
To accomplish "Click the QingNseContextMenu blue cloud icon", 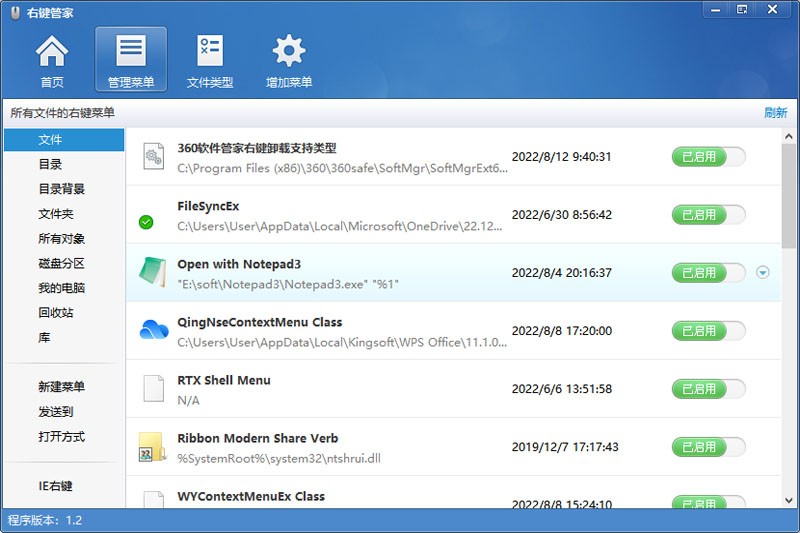I will [x=154, y=329].
